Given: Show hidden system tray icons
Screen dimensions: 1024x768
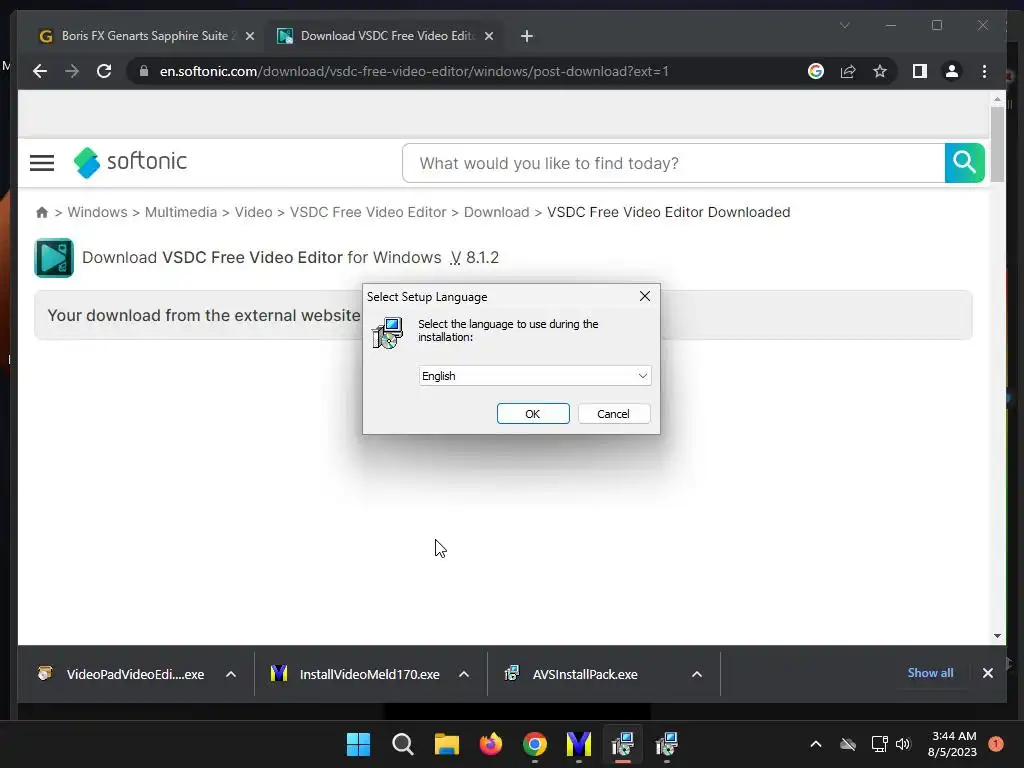Looking at the screenshot, I should point(816,744).
